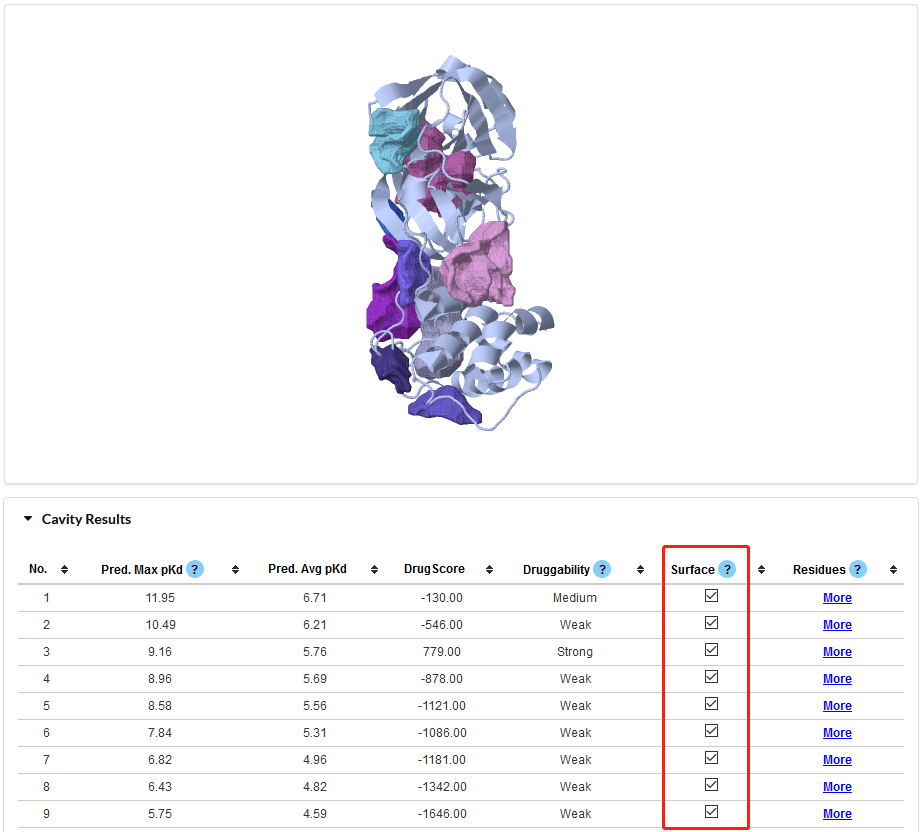The image size is (922, 832).
Task: Sort table by No. column arrows
Action: click(x=64, y=569)
